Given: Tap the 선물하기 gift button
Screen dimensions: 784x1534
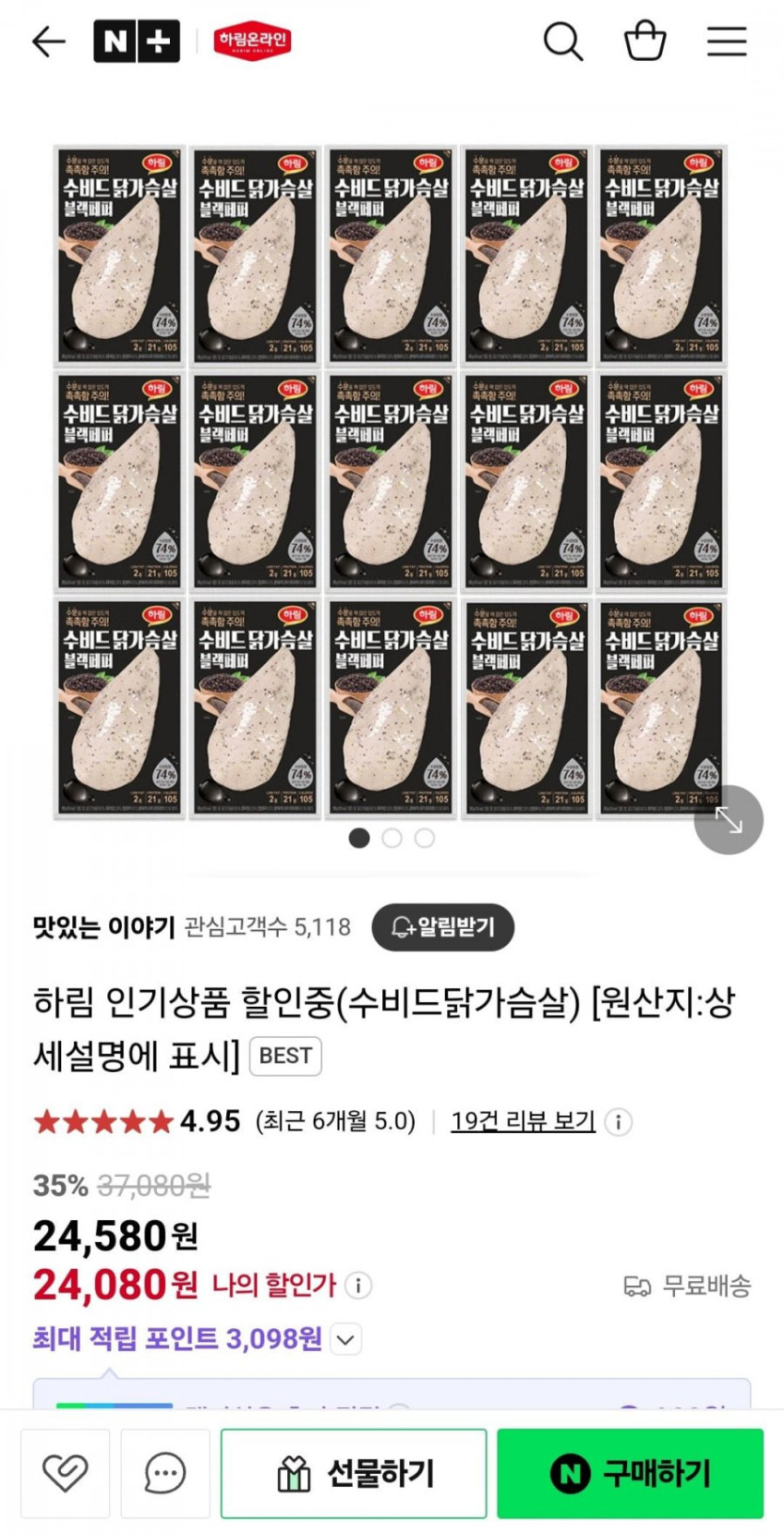Looking at the screenshot, I should point(354,1473).
